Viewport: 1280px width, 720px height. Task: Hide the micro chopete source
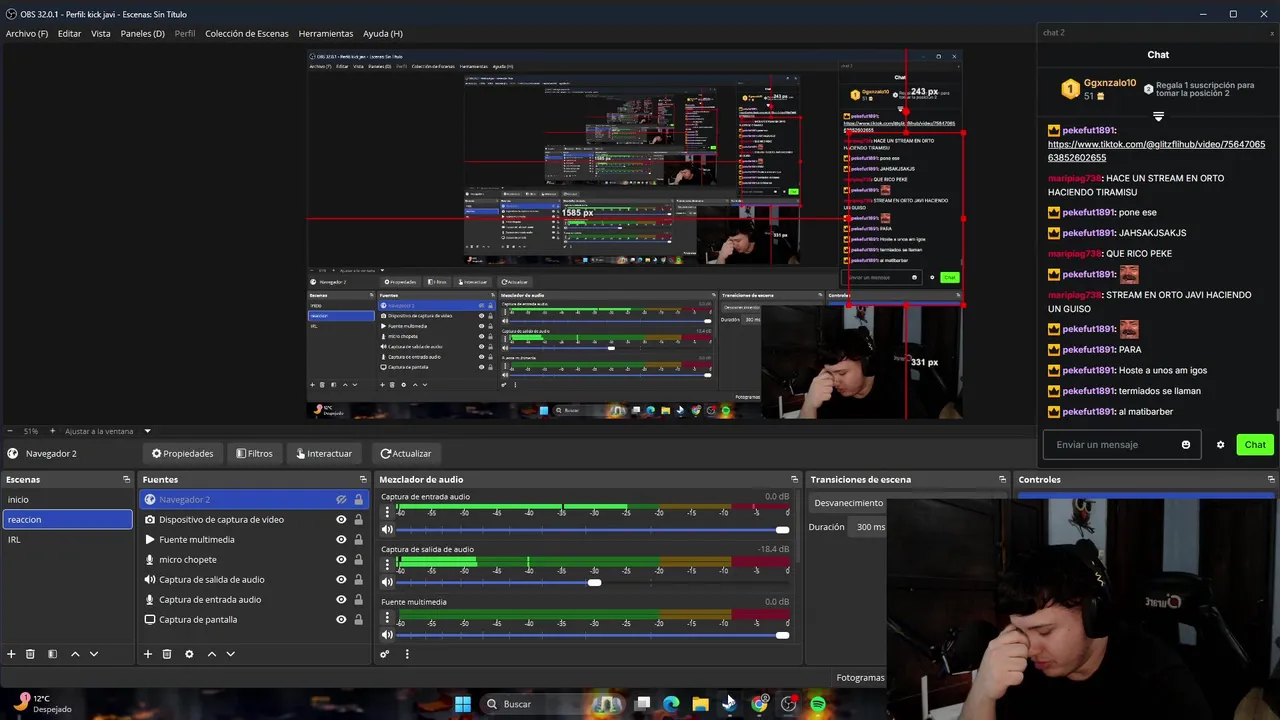(x=341, y=560)
